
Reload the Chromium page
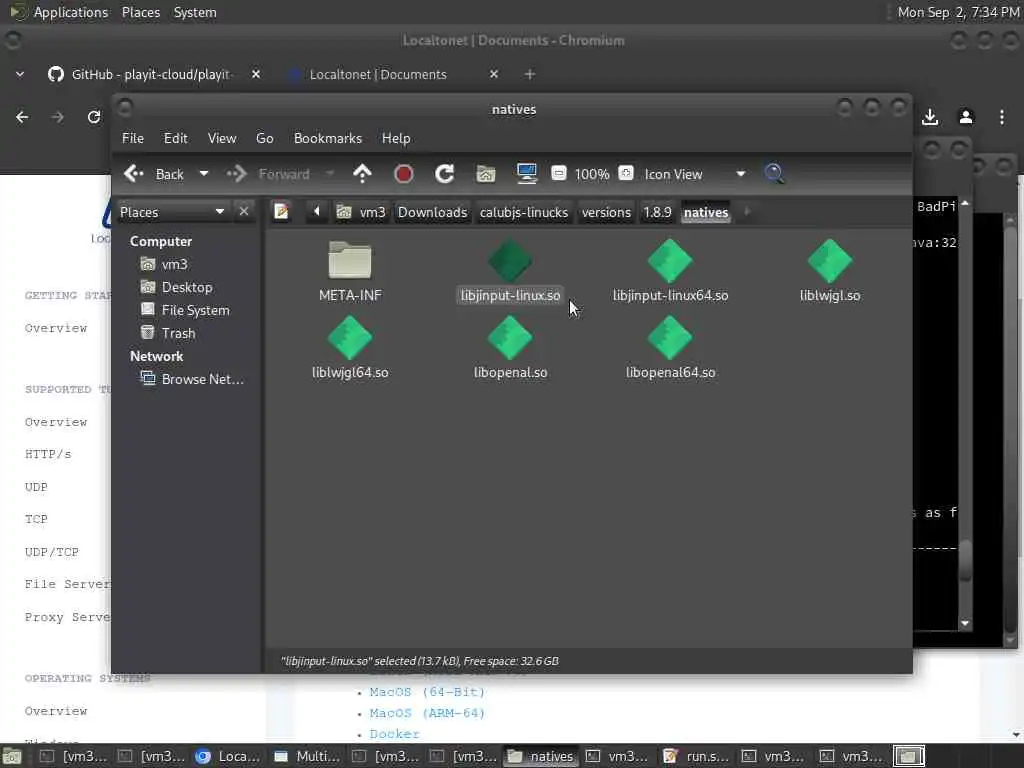coord(94,117)
